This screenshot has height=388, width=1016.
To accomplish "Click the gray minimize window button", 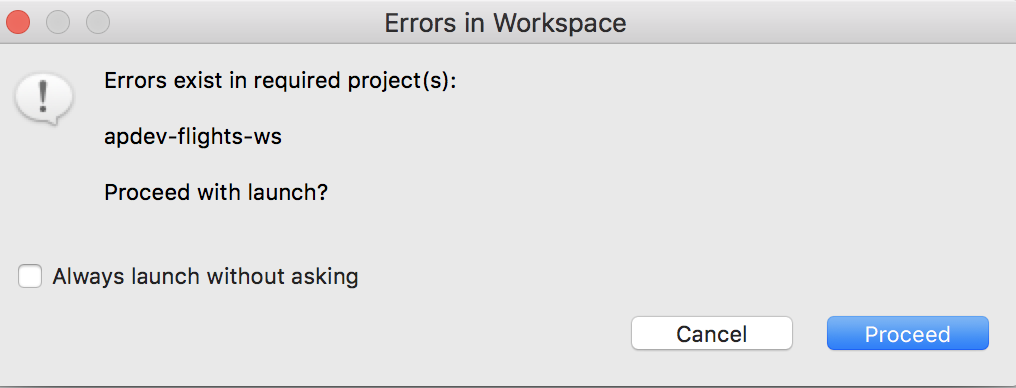I will 58,23.
